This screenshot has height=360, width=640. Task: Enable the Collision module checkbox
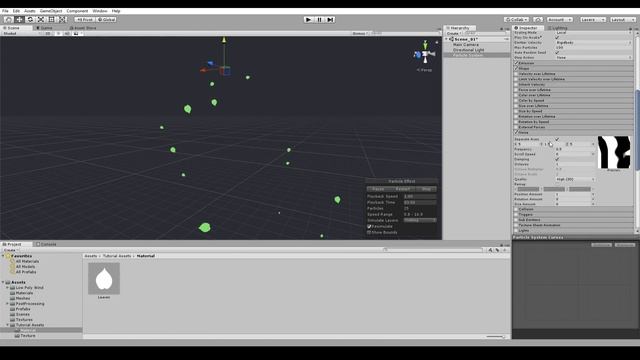[x=516, y=209]
